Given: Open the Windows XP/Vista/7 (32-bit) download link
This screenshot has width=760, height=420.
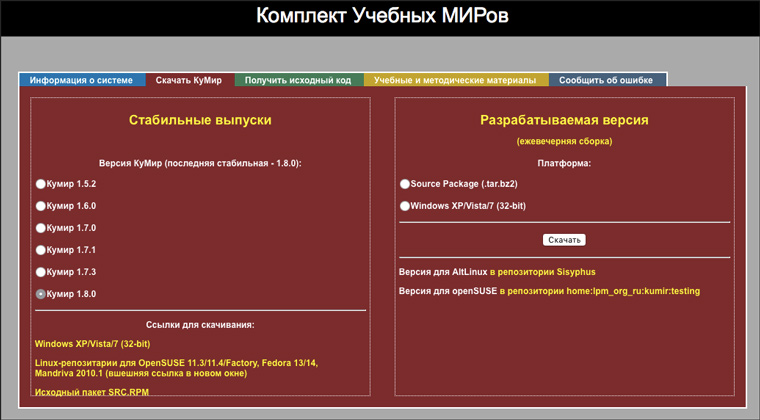Looking at the screenshot, I should click(x=93, y=344).
